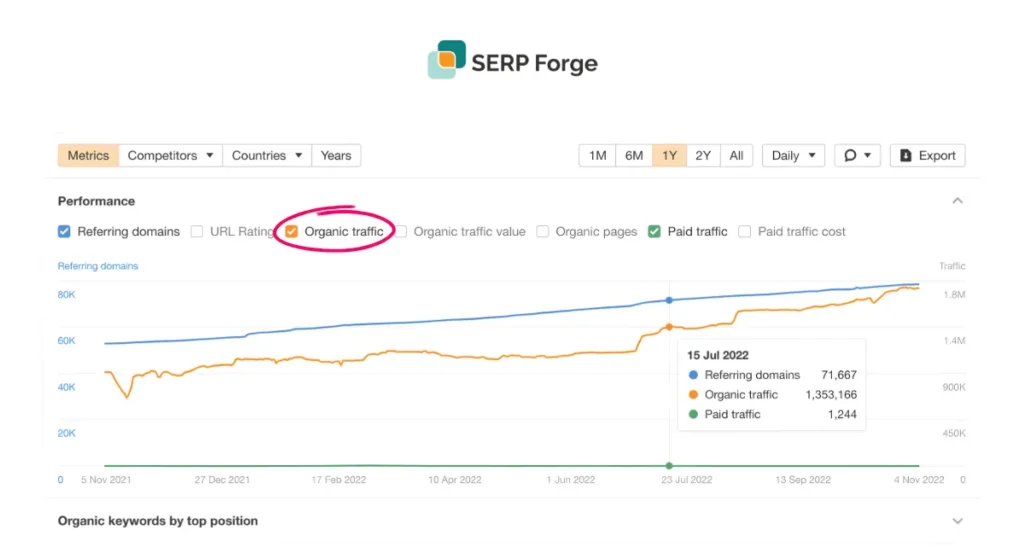Click the Referring domains axis label
Viewport: 1024px width, 560px height.
pos(98,266)
